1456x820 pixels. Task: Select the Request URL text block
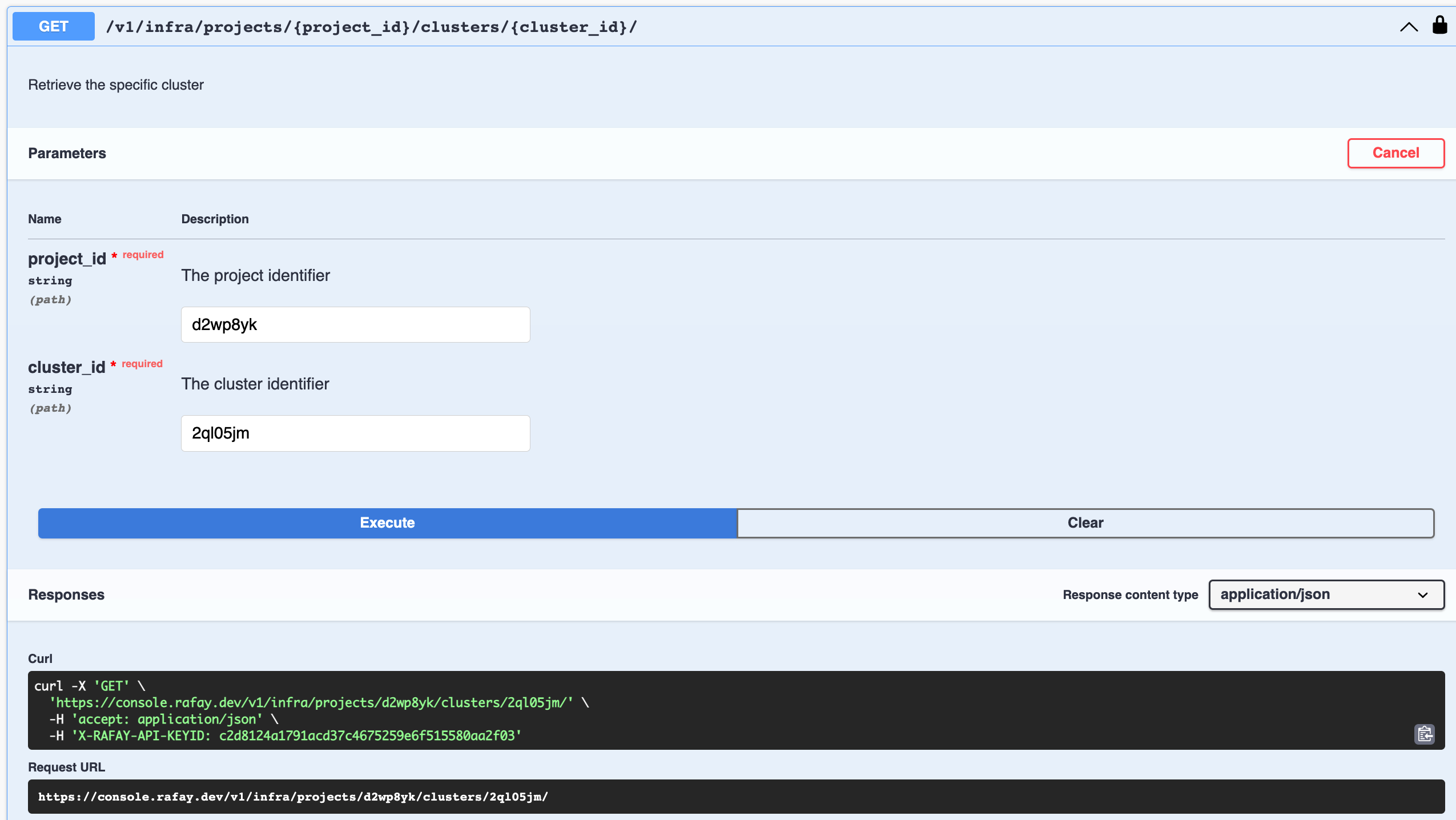(x=736, y=797)
